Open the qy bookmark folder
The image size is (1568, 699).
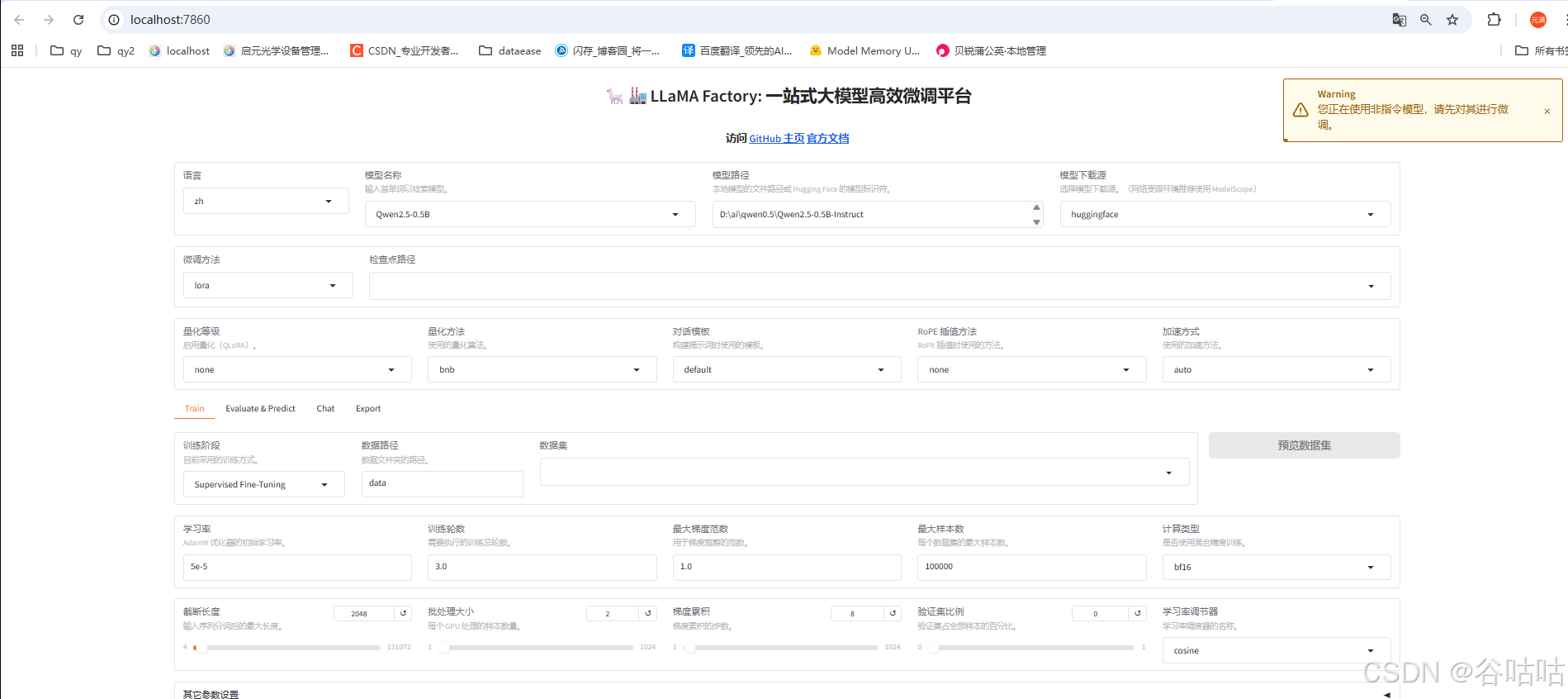(66, 50)
